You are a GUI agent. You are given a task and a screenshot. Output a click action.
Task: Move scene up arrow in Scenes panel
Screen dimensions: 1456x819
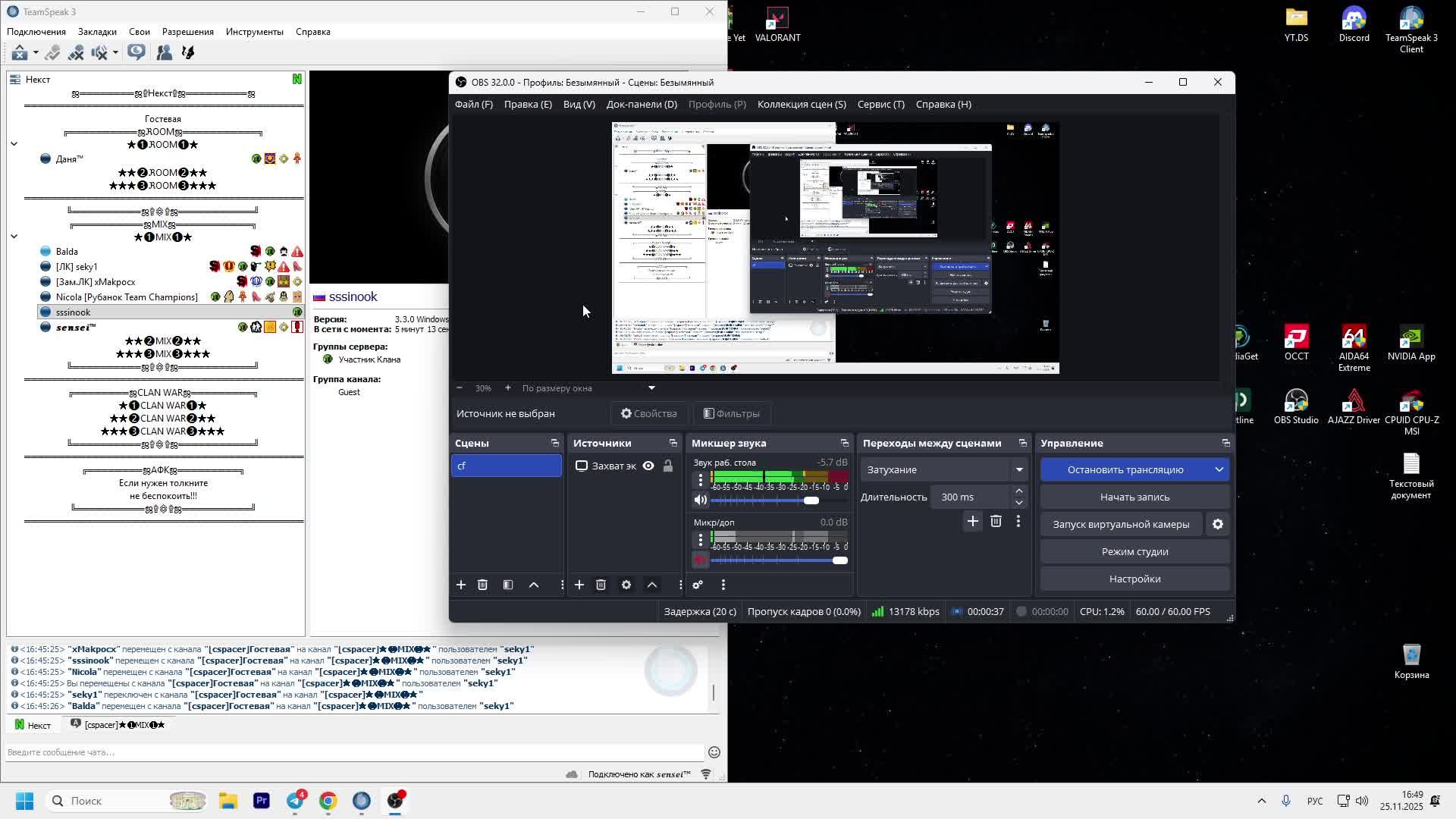tap(534, 585)
